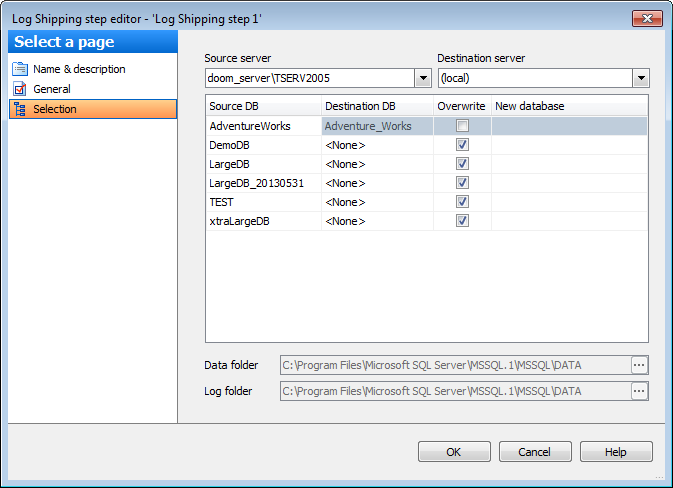Uncheck Overwrite for TEST
Screen dimensions: 673x488
click(462, 202)
